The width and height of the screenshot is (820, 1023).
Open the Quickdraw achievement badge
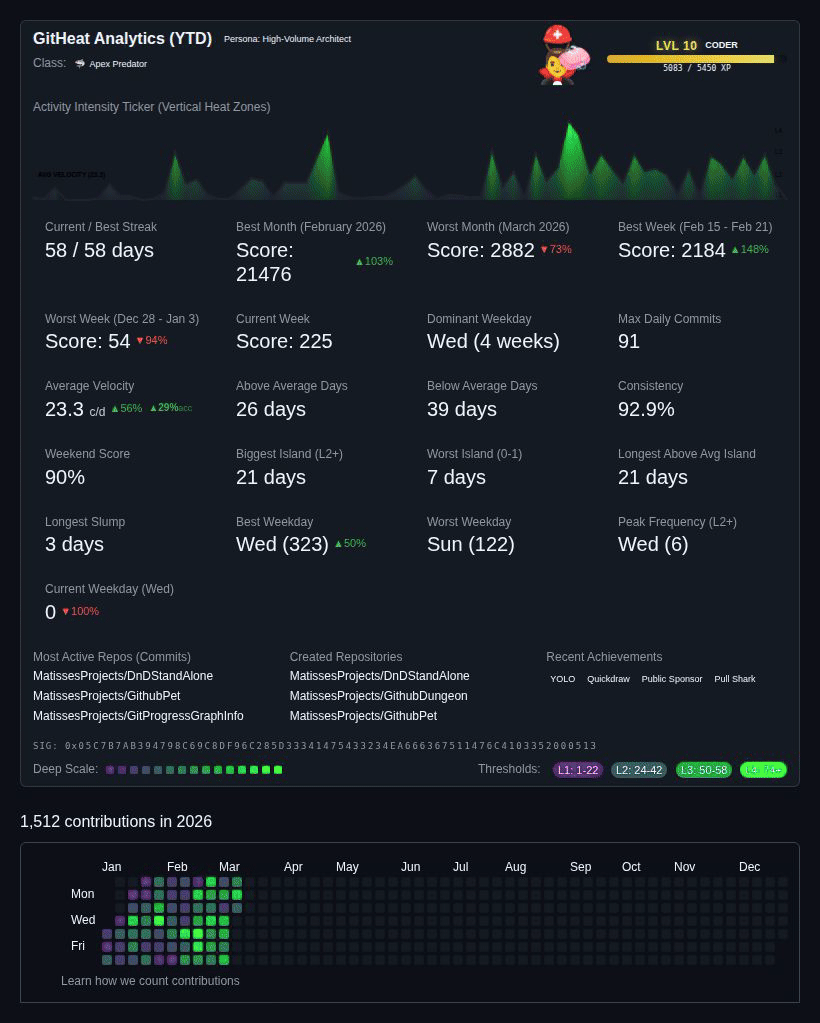pyautogui.click(x=608, y=679)
